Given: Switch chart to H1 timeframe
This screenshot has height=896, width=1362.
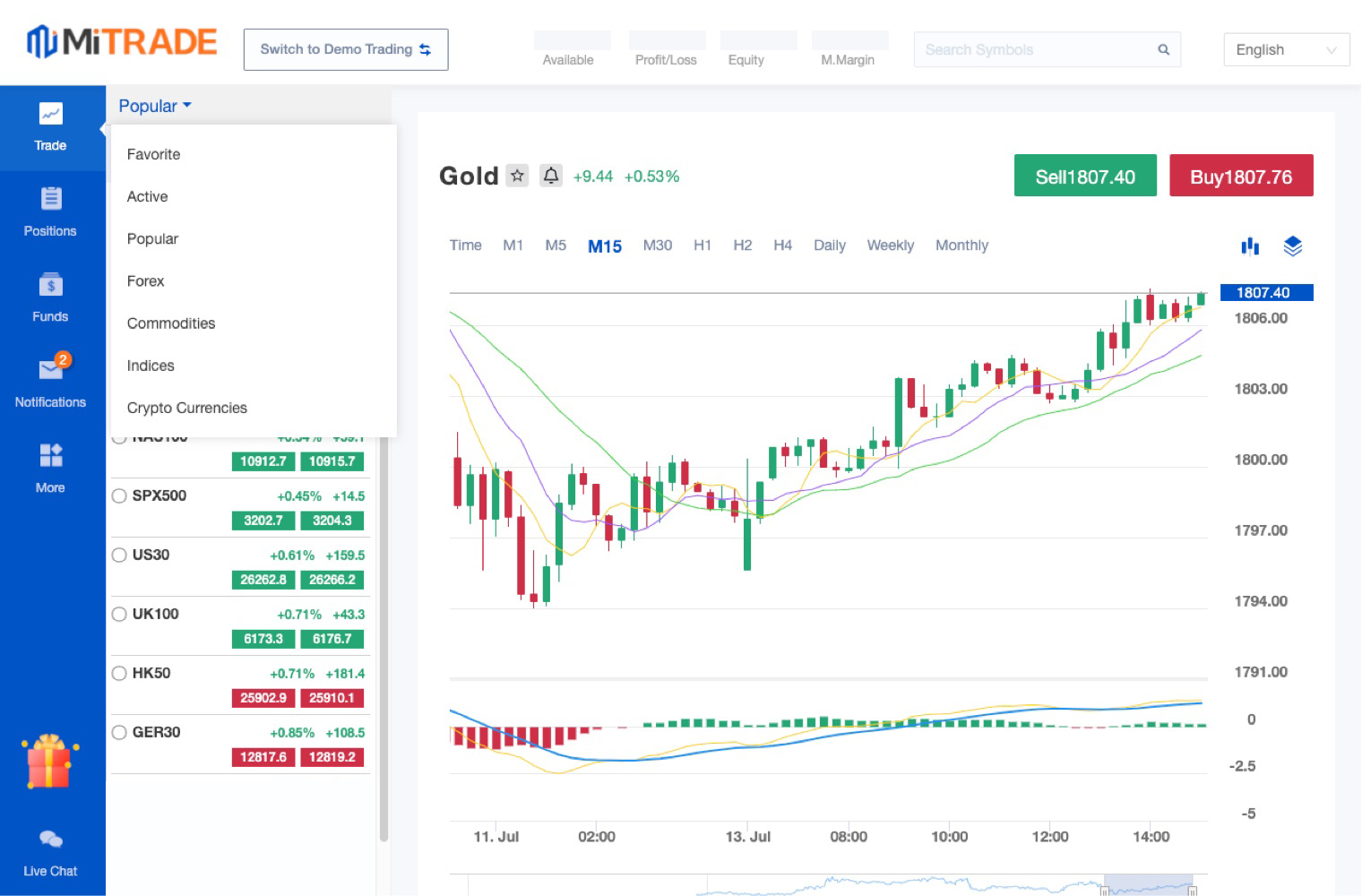Looking at the screenshot, I should point(702,246).
